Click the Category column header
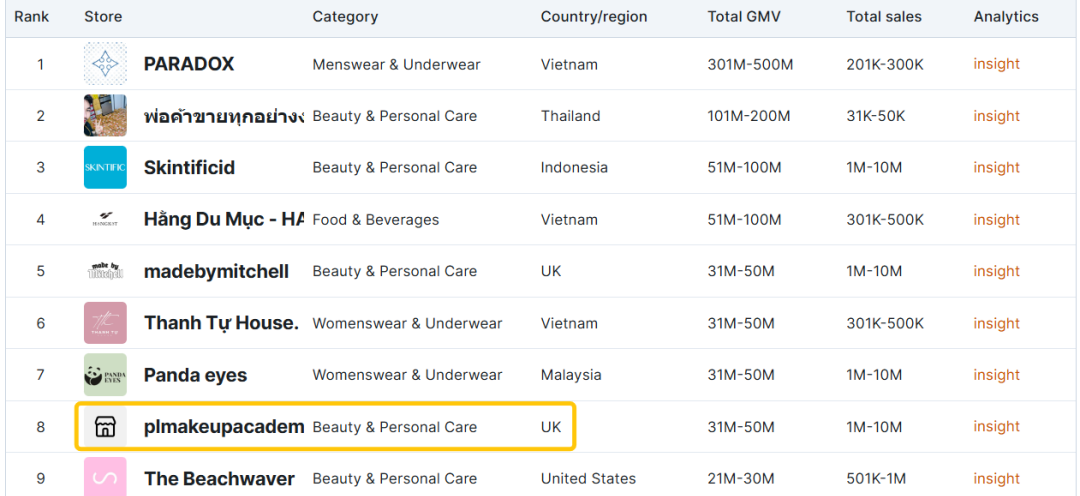 pos(345,17)
